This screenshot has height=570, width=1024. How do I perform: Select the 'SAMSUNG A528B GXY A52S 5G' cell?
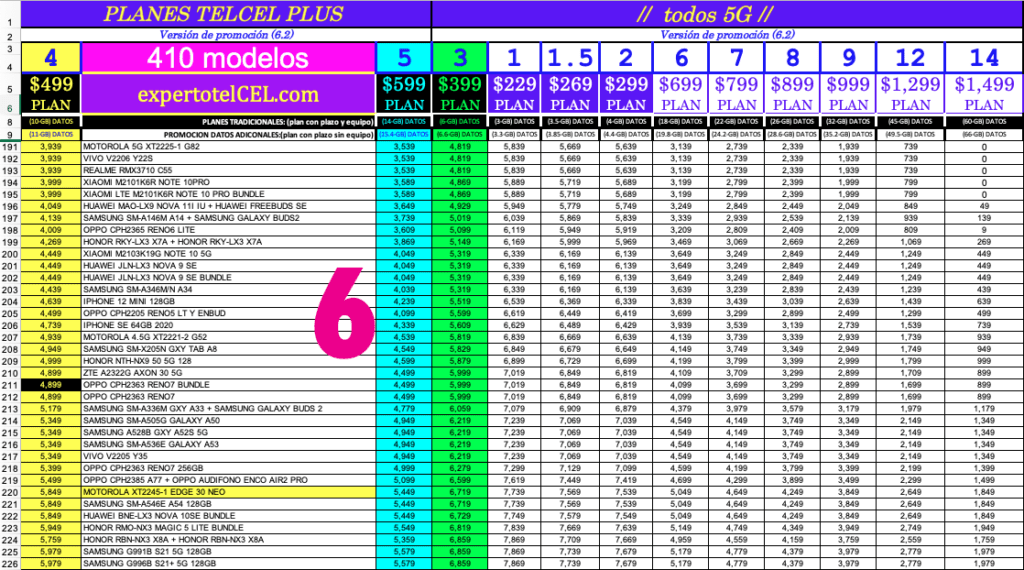pyautogui.click(x=228, y=432)
